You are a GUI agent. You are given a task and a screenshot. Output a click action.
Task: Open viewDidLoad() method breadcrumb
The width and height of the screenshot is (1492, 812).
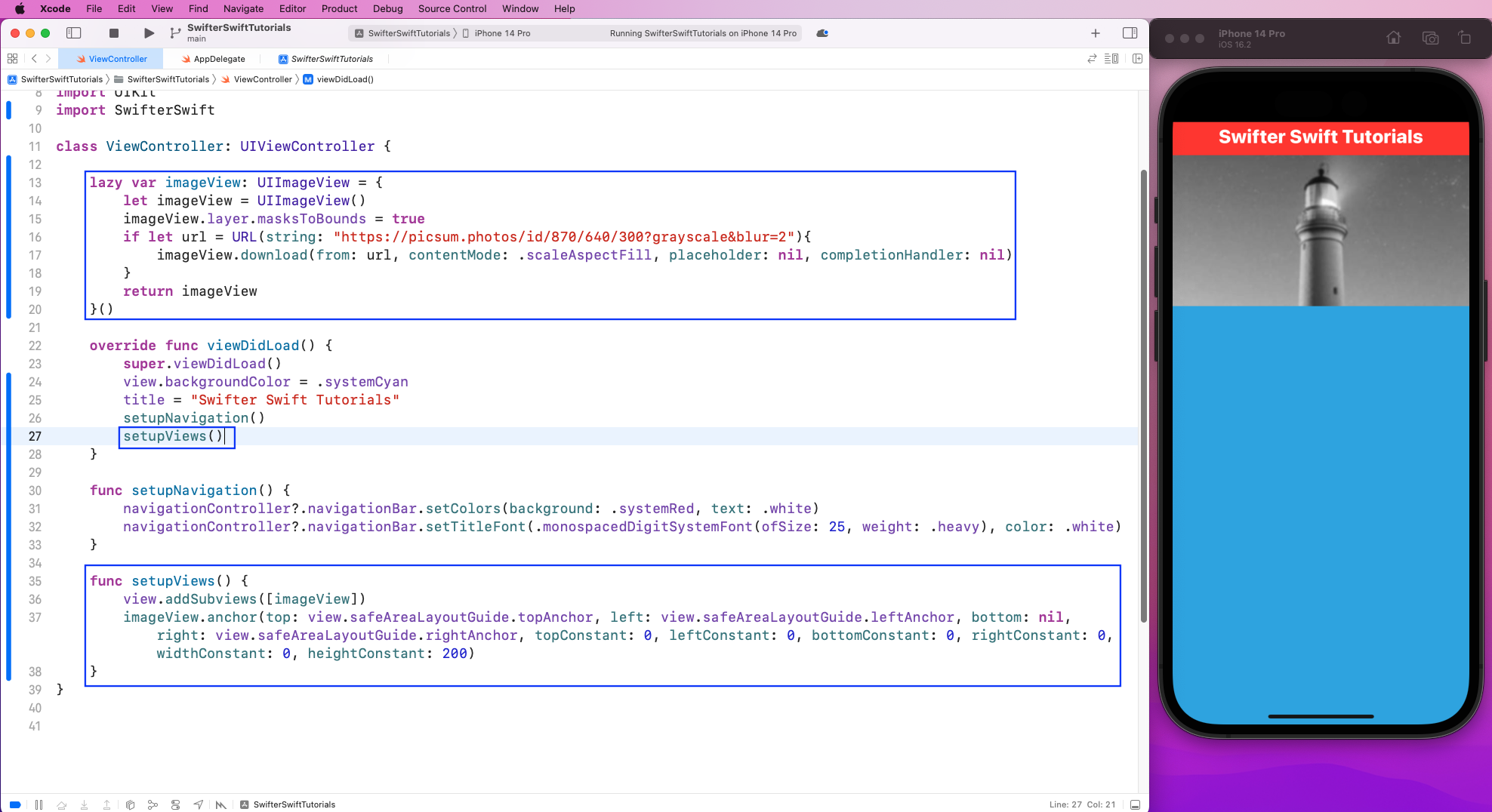pos(338,79)
